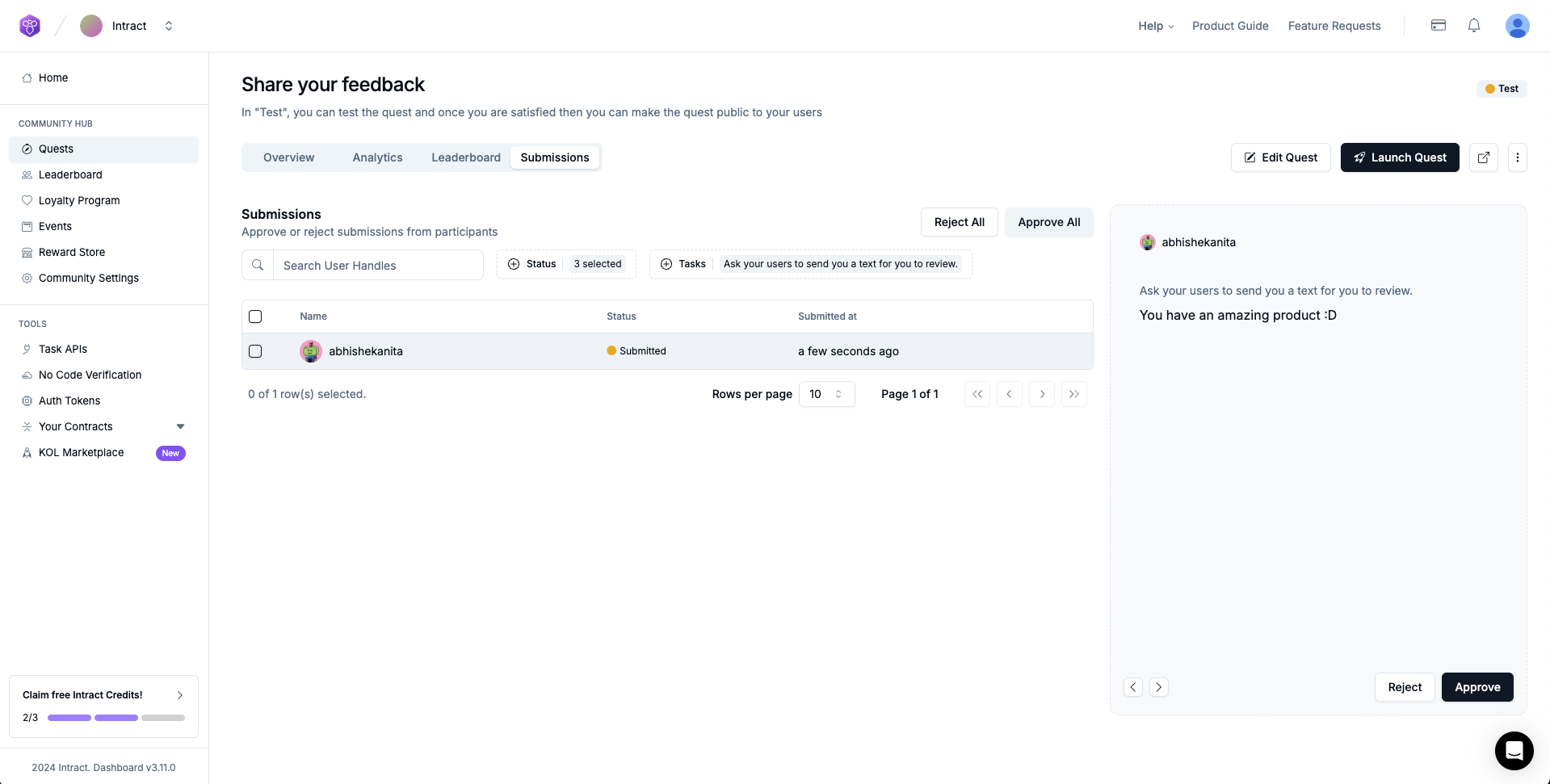
Task: Click the open-in-new-window icon button
Action: click(x=1483, y=157)
